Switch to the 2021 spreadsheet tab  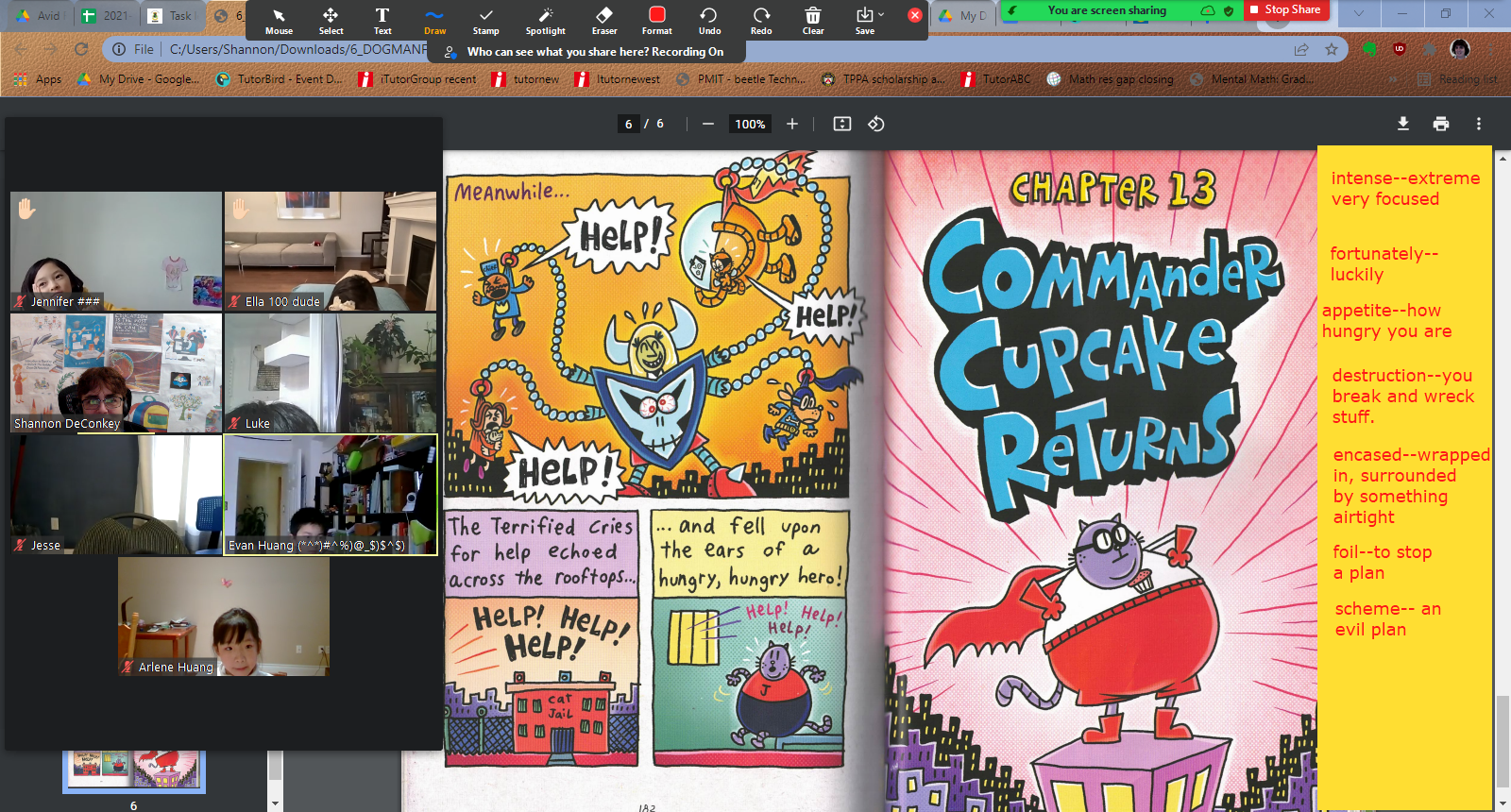tap(106, 15)
